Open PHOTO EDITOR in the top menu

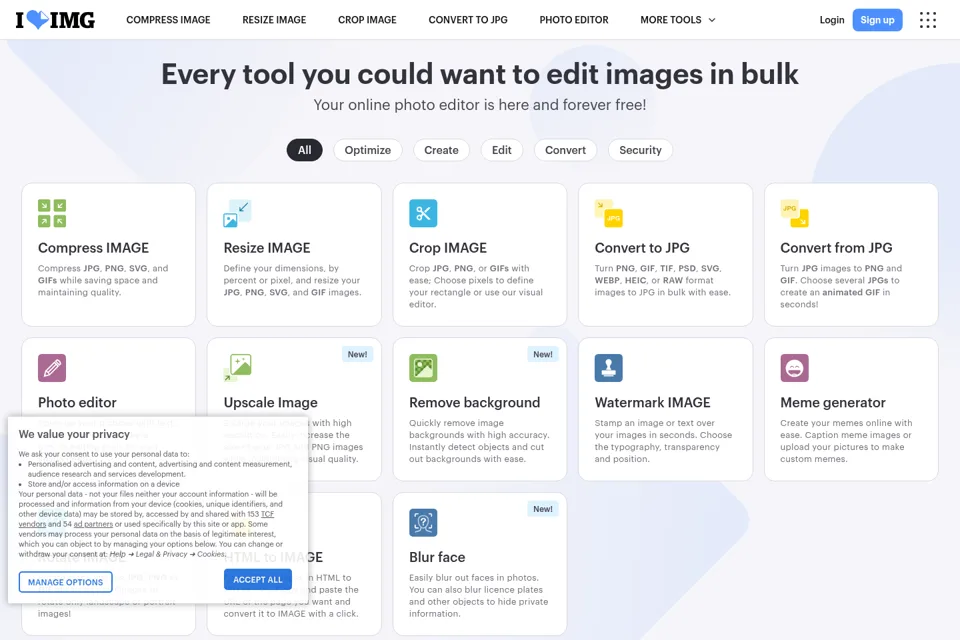(574, 20)
